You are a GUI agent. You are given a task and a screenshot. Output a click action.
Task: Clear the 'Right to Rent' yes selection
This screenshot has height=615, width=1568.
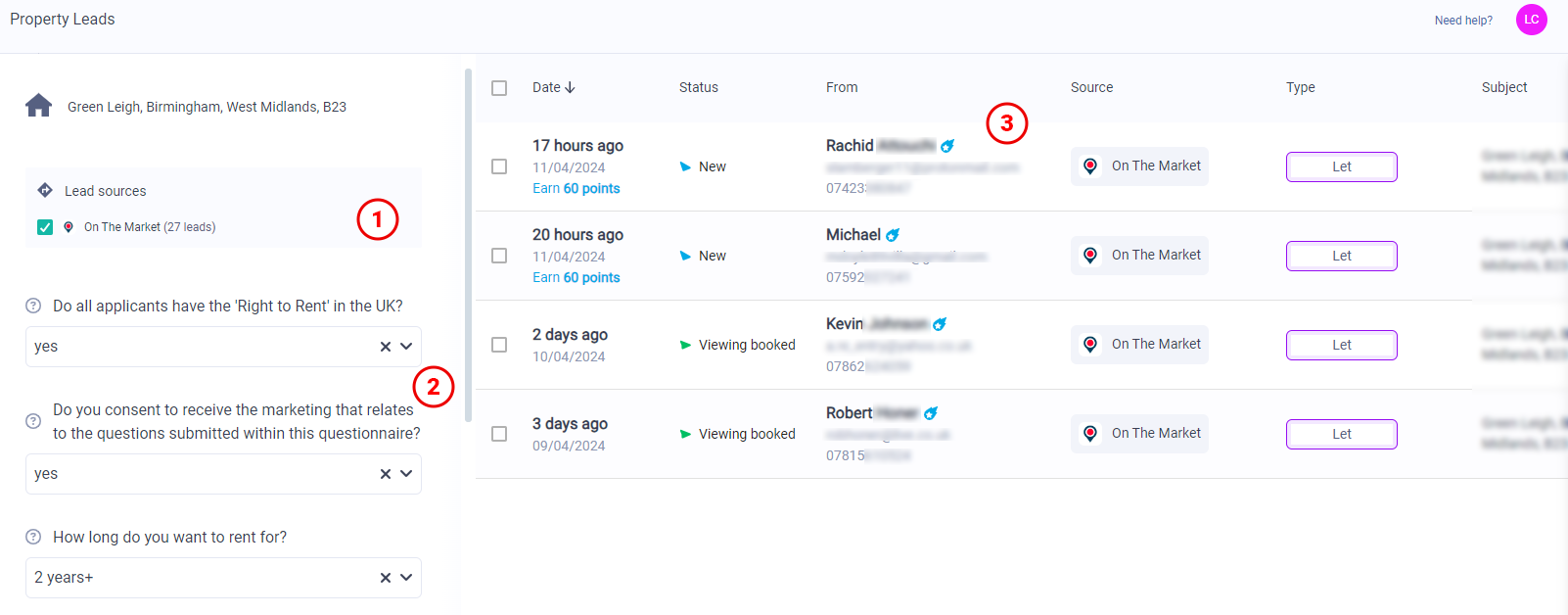386,347
